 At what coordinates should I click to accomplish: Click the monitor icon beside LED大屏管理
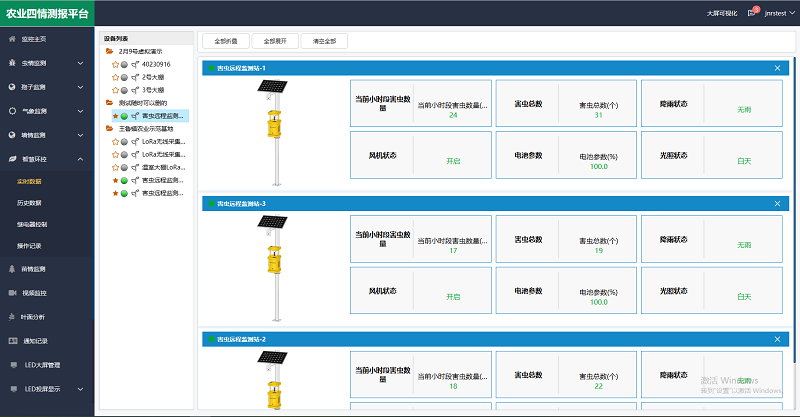pos(14,364)
